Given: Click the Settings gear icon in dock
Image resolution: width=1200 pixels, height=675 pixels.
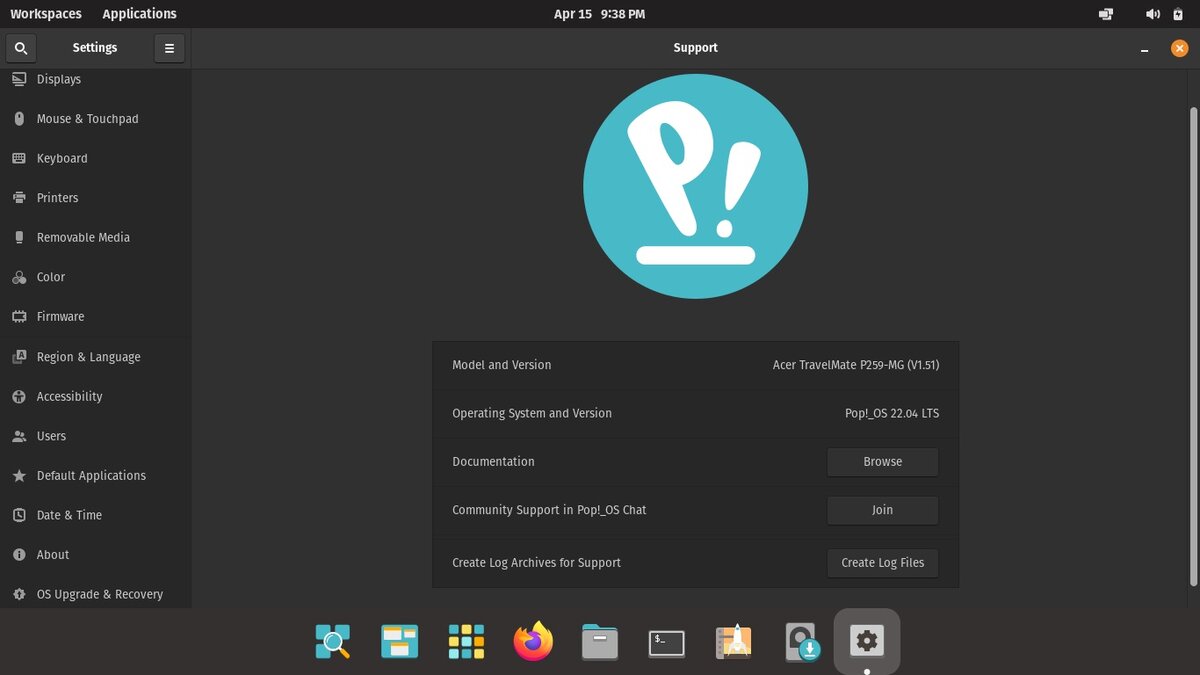Looking at the screenshot, I should (867, 640).
